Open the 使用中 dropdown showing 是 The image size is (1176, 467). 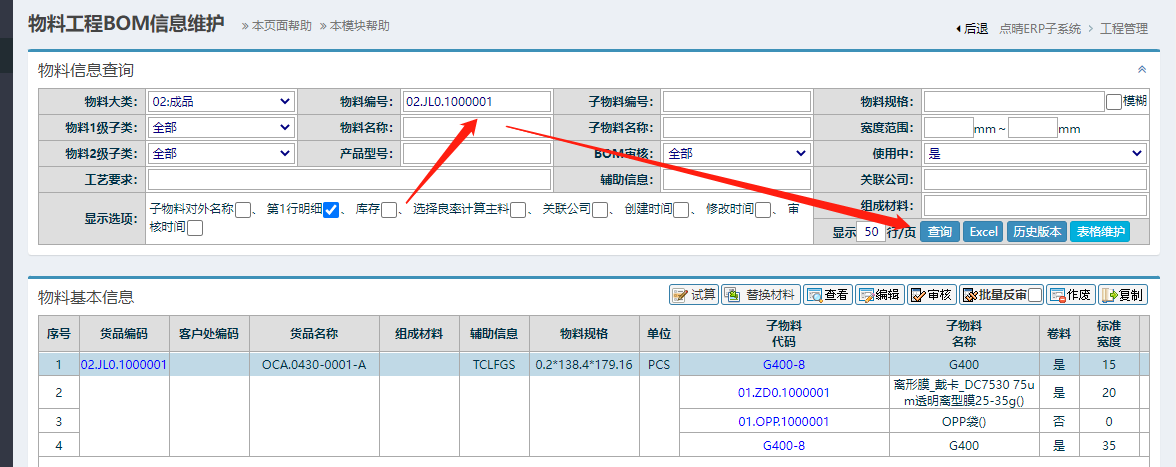click(x=1035, y=154)
